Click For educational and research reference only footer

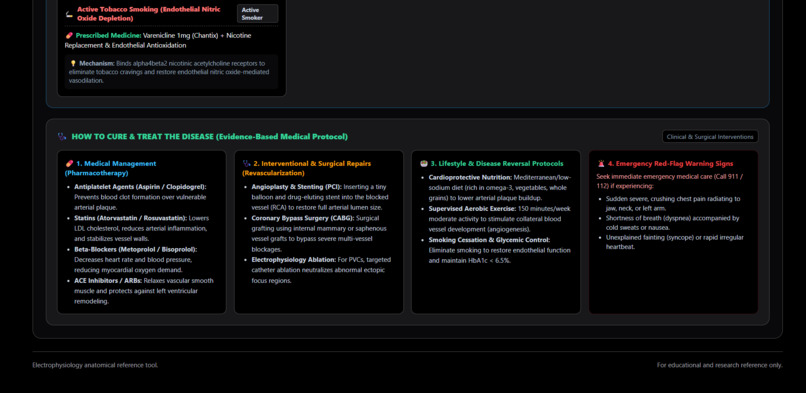point(720,365)
